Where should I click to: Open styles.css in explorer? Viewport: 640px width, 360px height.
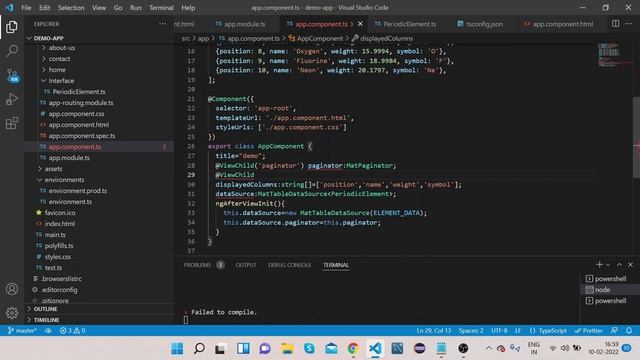point(58,257)
